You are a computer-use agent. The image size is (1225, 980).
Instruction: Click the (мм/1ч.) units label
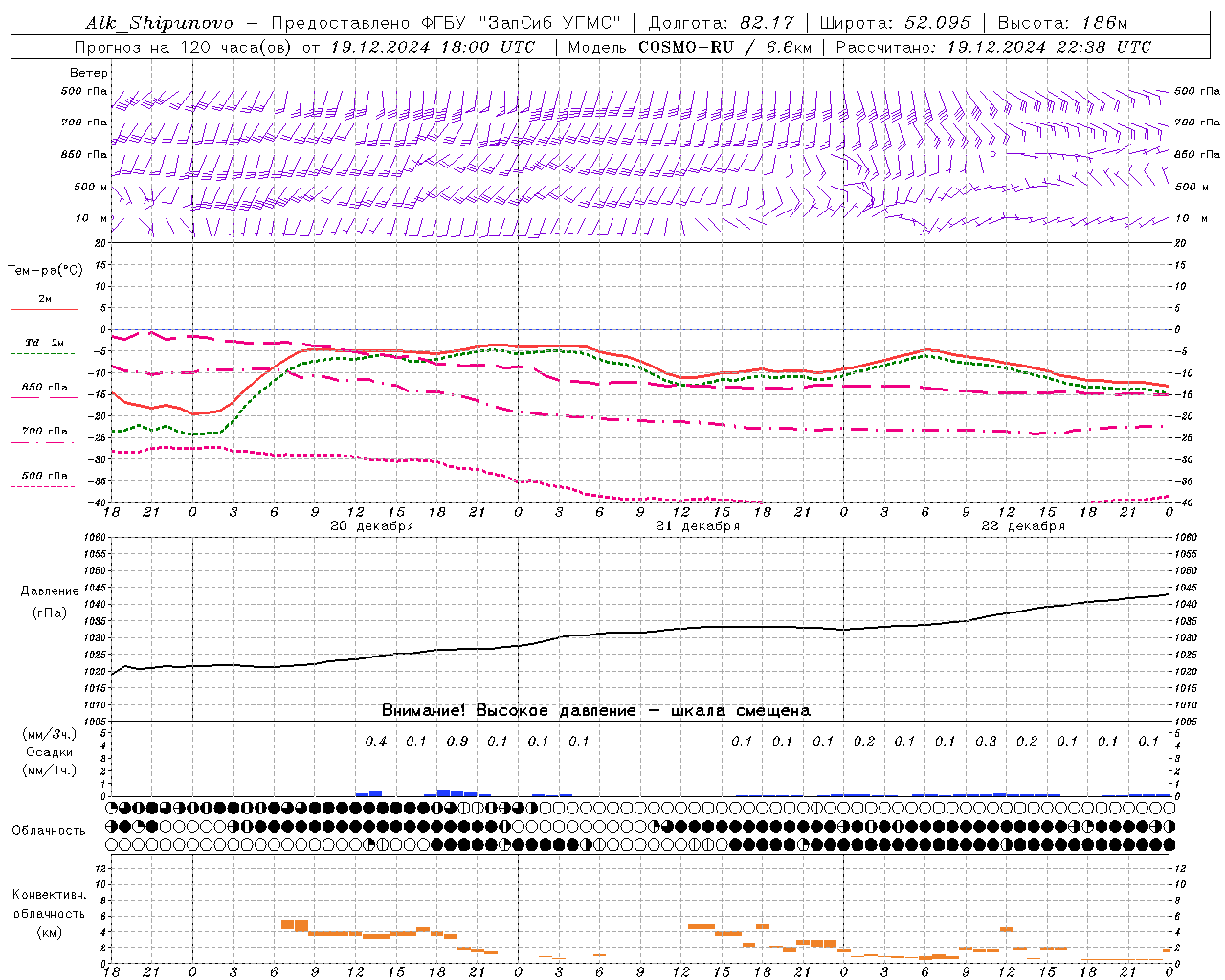[x=50, y=770]
